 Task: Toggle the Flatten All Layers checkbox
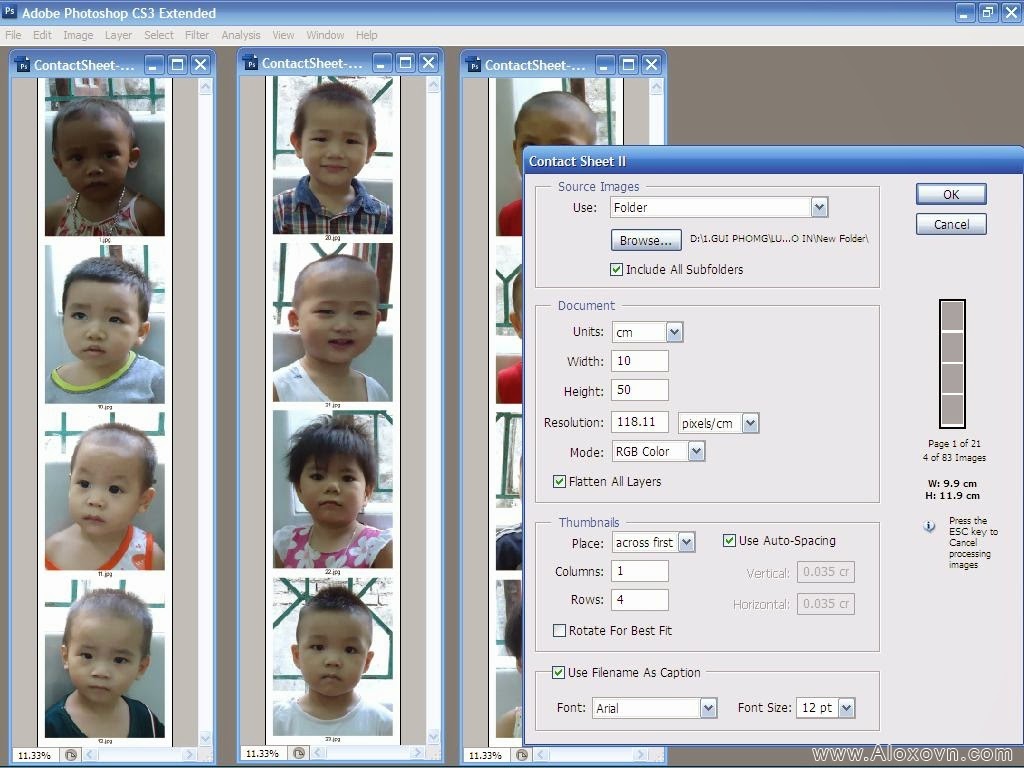point(559,481)
